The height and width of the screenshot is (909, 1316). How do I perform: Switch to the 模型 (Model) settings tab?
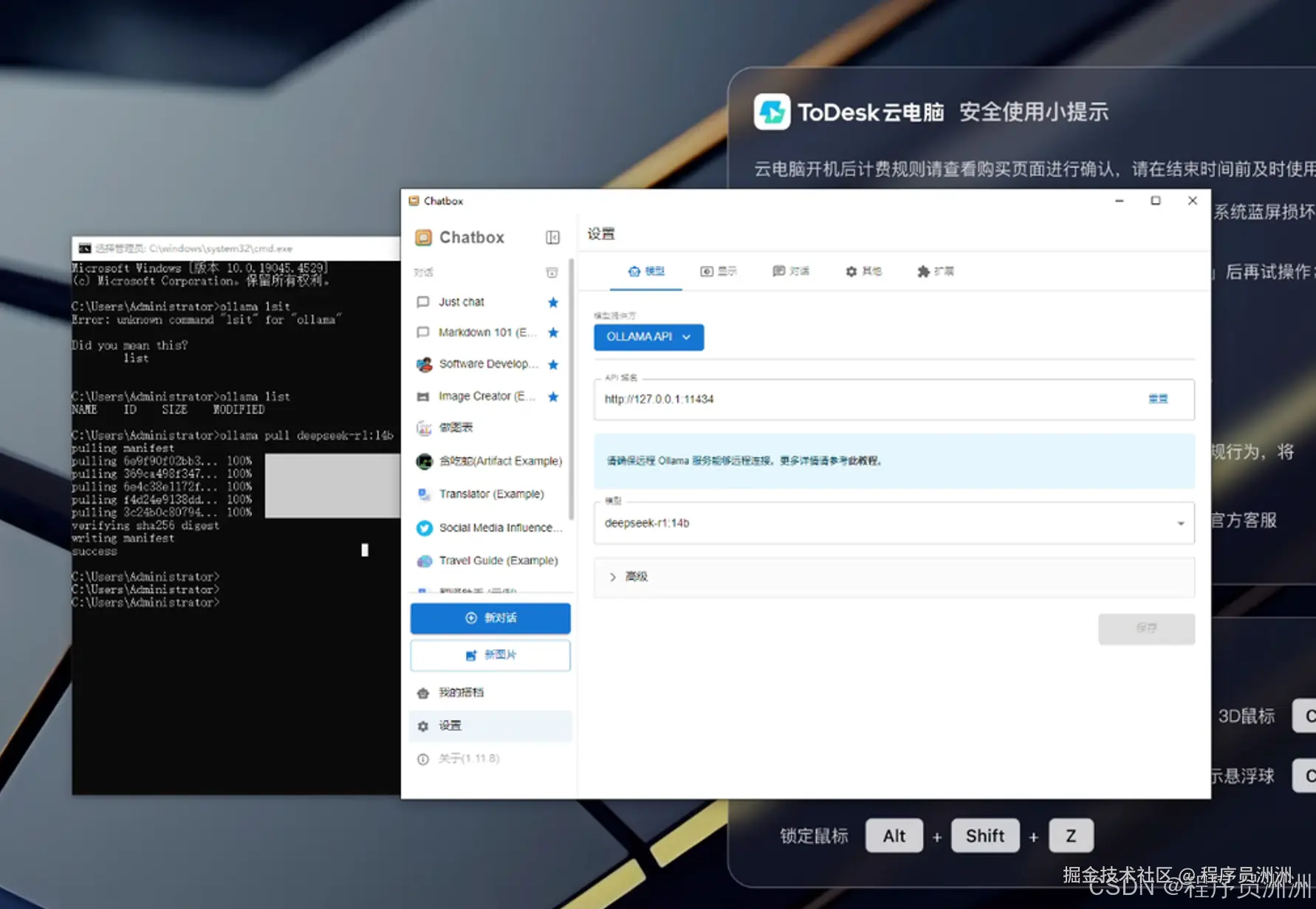[645, 272]
